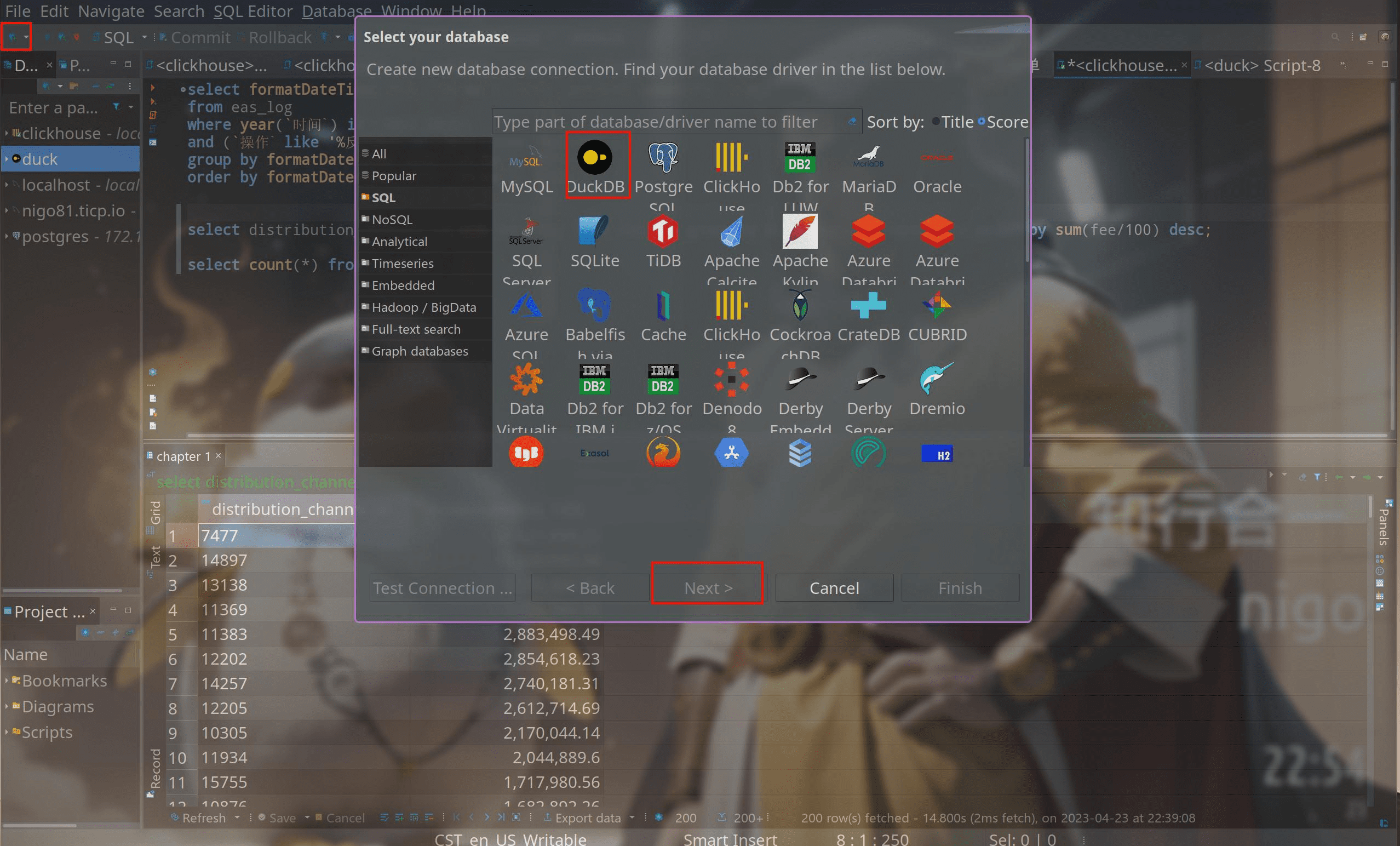Choose the DuckDB driver icon
Image resolution: width=1400 pixels, height=846 pixels.
tap(594, 157)
